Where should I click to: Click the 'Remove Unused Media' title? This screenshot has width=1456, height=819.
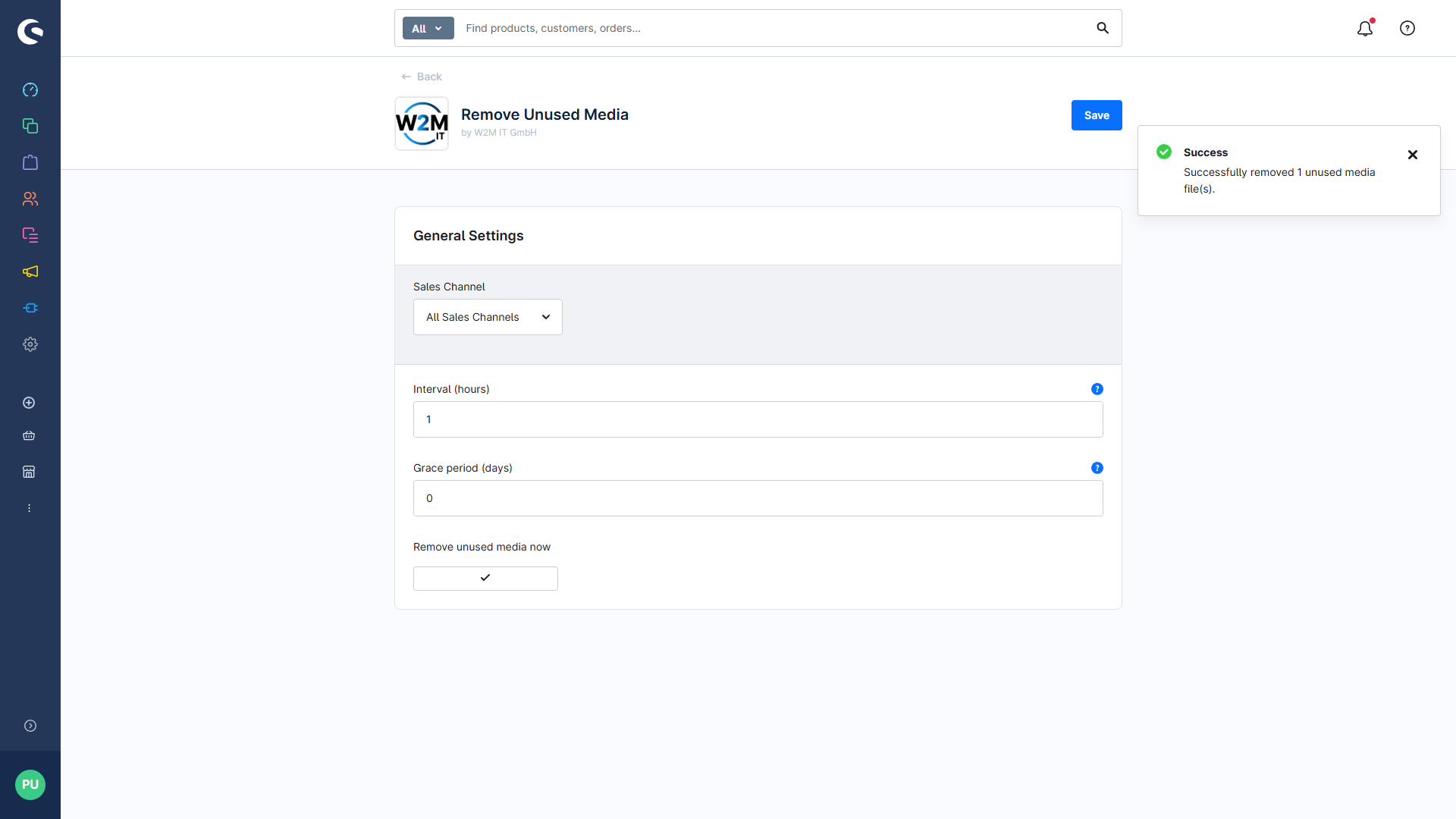[x=544, y=115]
